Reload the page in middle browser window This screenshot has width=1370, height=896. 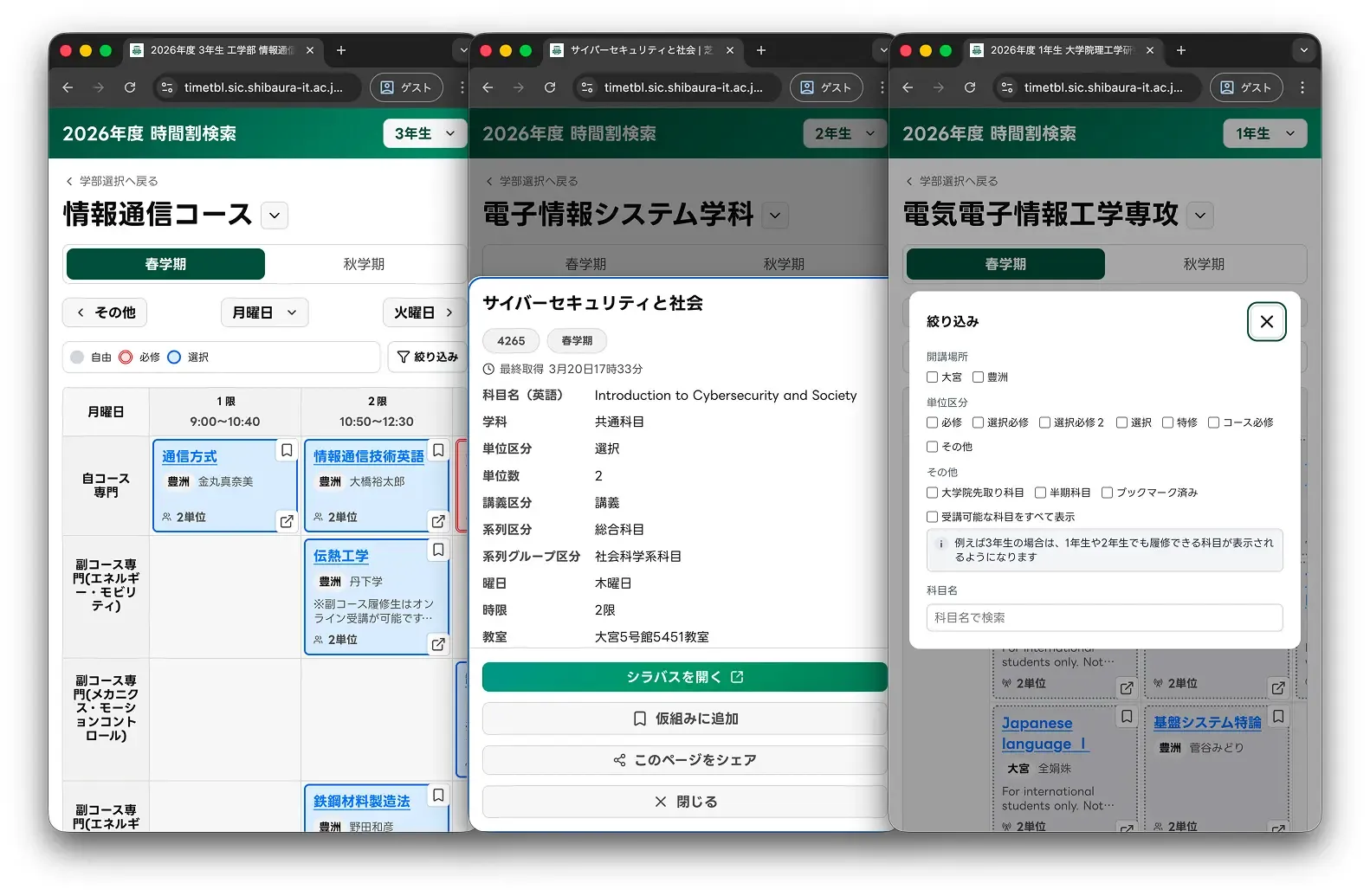tap(550, 87)
